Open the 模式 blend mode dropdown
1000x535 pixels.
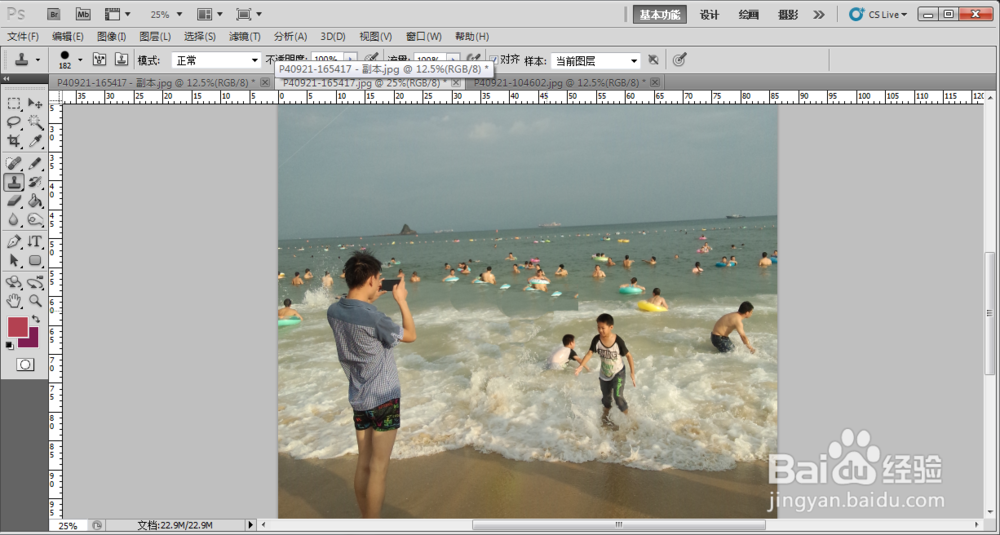[216, 61]
